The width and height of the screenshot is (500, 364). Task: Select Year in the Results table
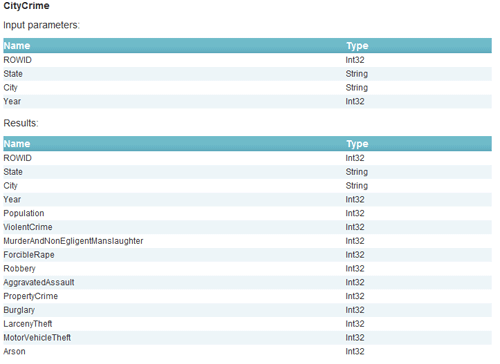click(12, 199)
